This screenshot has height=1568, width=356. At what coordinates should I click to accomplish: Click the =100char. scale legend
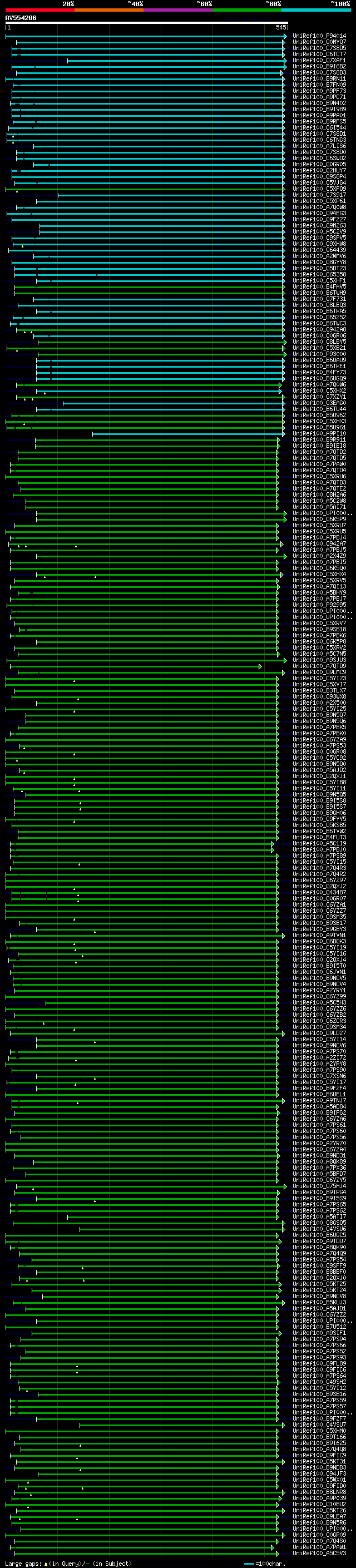(x=265, y=1563)
